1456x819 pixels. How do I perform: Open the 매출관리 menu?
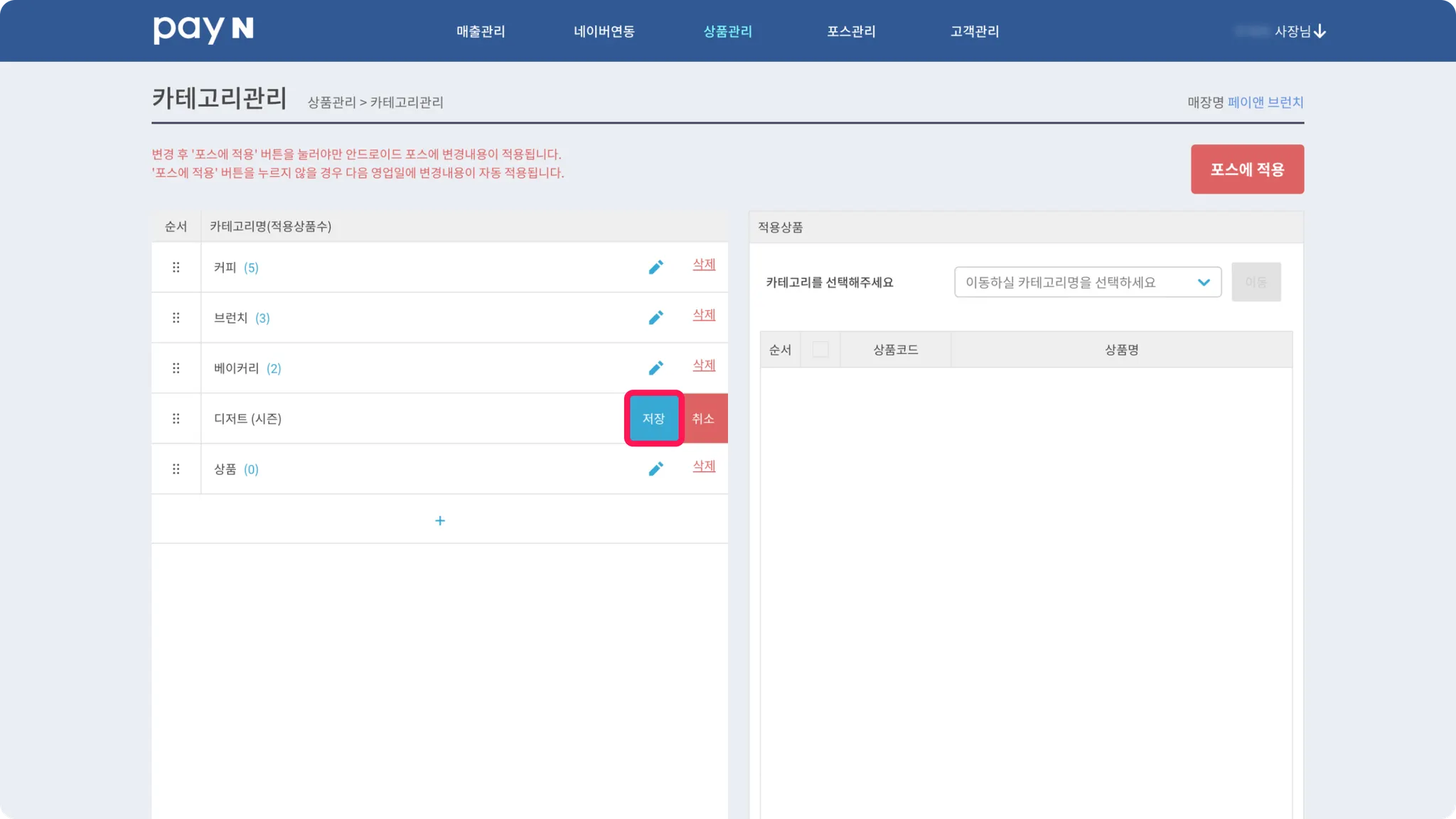(x=481, y=31)
